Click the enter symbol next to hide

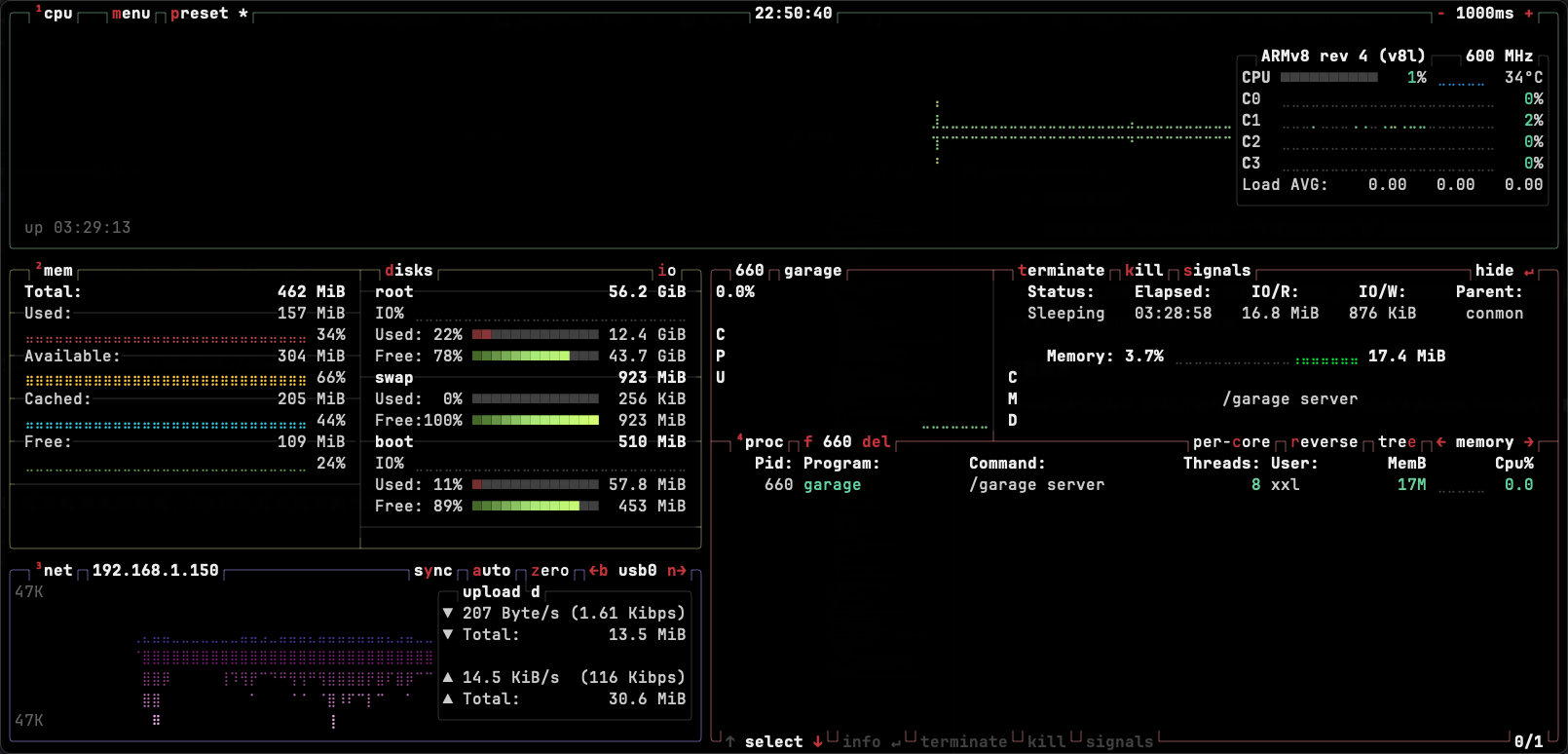(1529, 271)
